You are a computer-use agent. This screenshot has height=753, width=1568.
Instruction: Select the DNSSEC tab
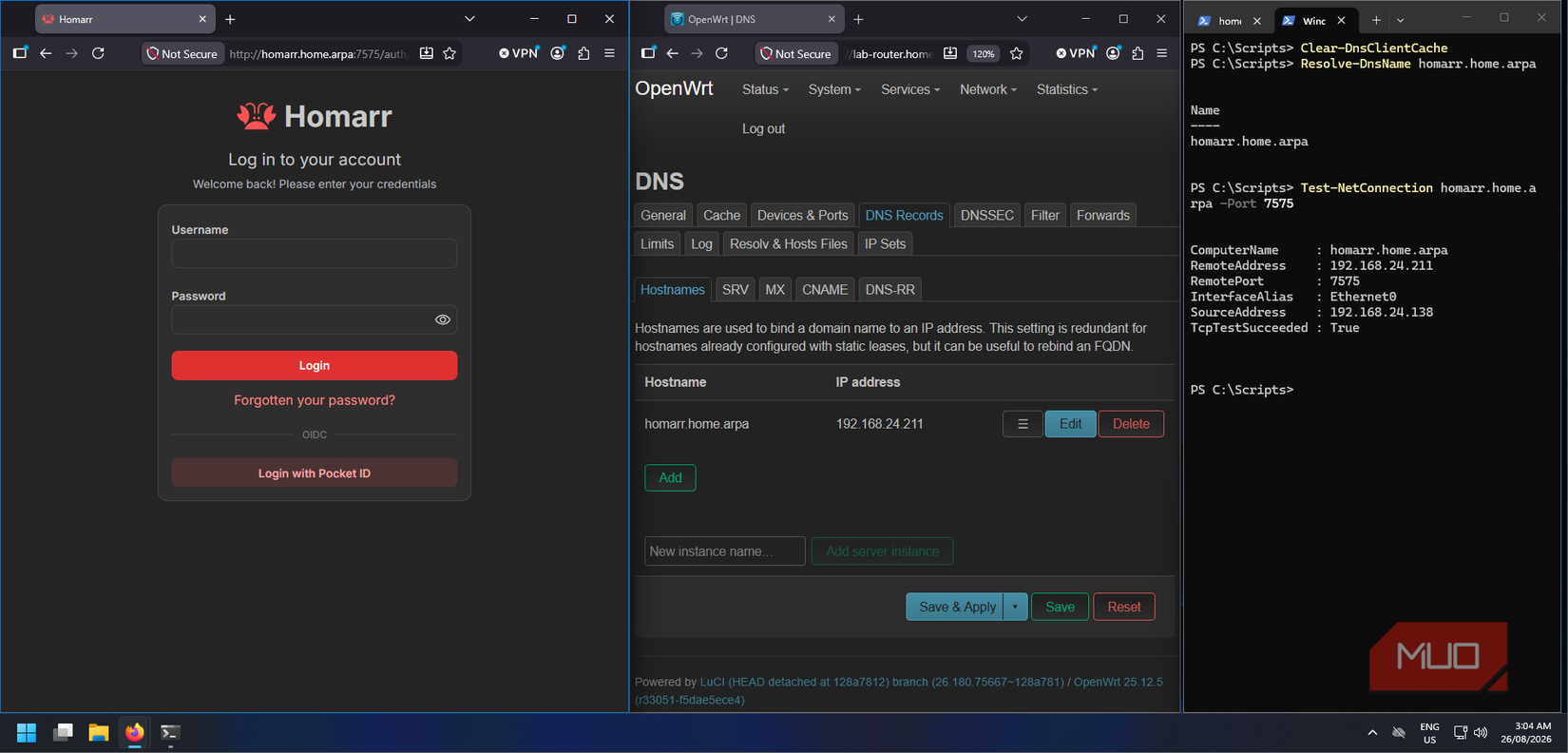(x=986, y=215)
